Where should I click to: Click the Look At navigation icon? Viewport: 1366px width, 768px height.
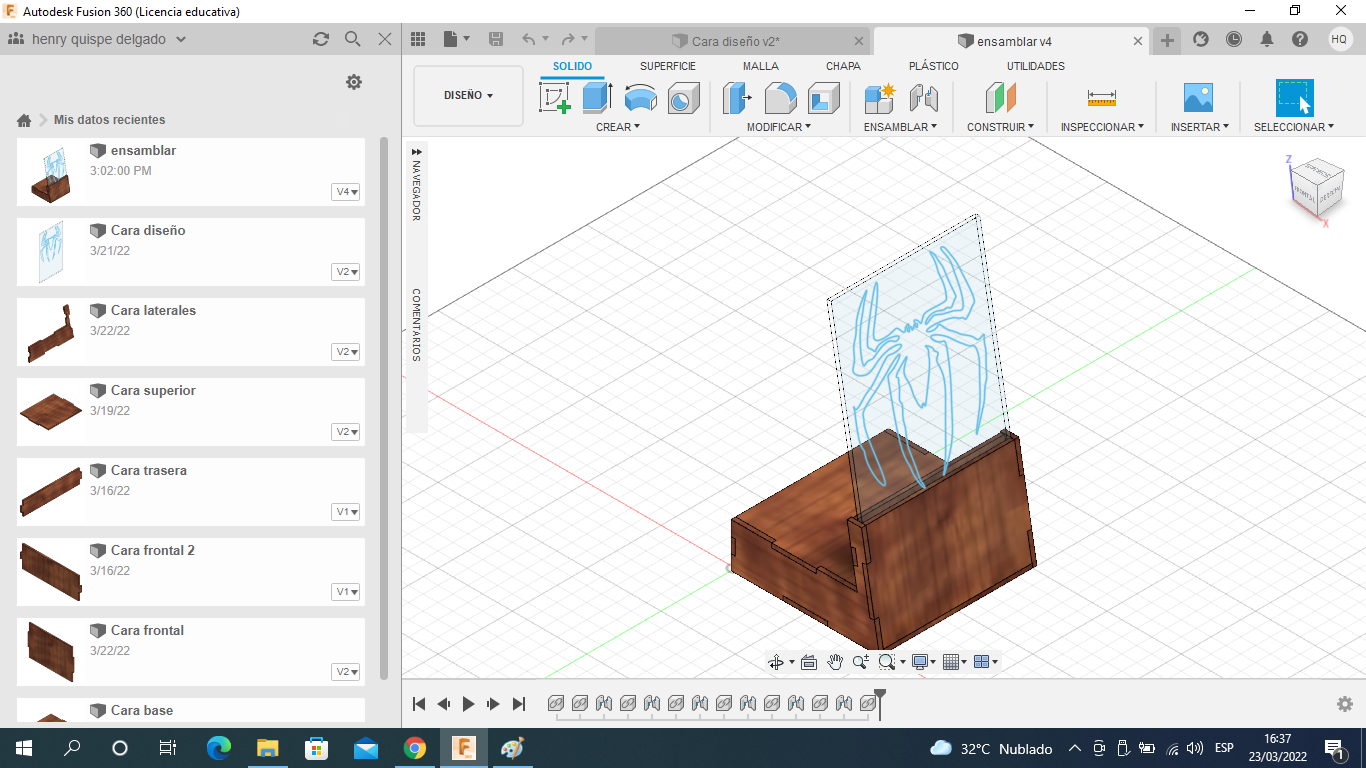(x=809, y=662)
